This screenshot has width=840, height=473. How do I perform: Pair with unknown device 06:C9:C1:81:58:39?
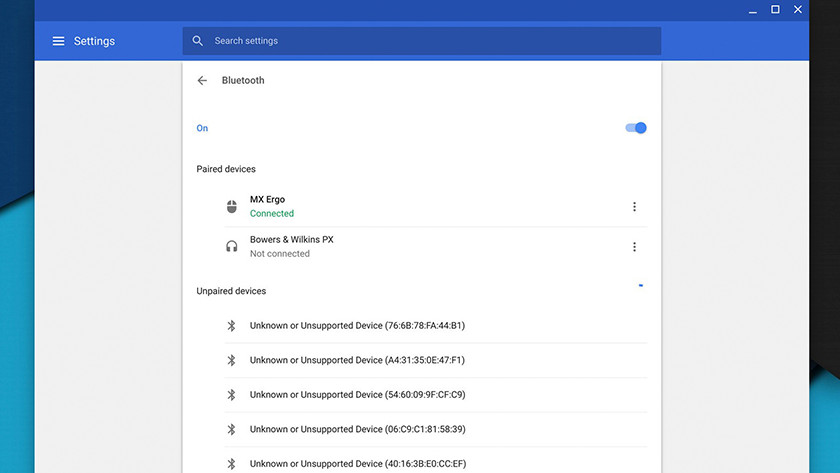[x=357, y=429]
